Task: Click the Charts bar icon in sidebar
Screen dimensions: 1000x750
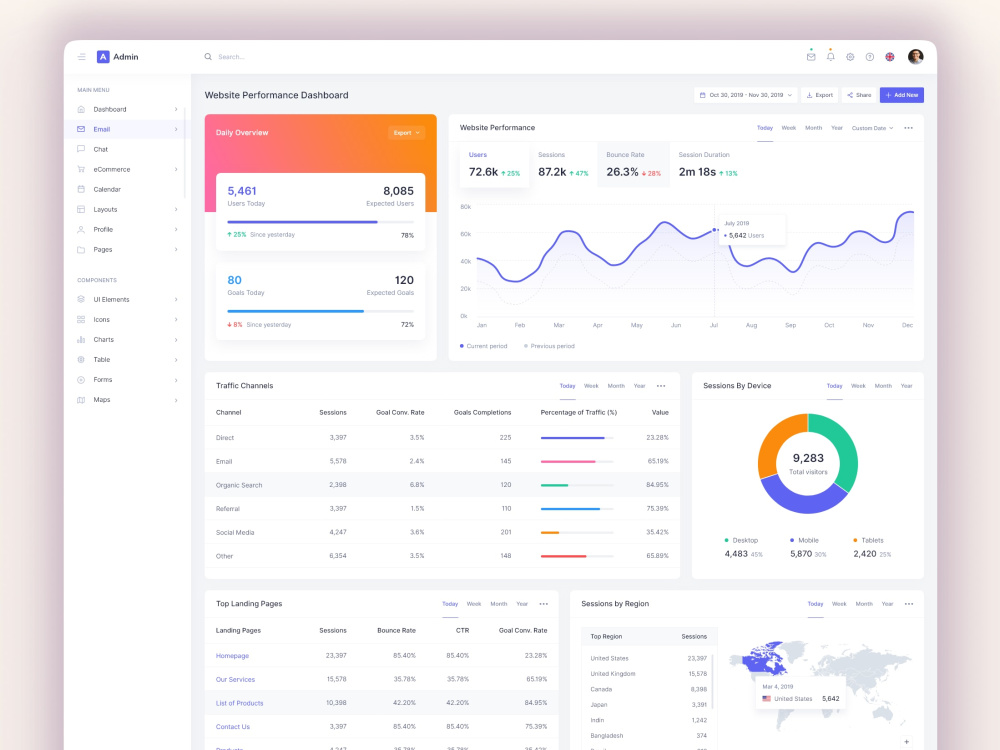Action: point(81,339)
